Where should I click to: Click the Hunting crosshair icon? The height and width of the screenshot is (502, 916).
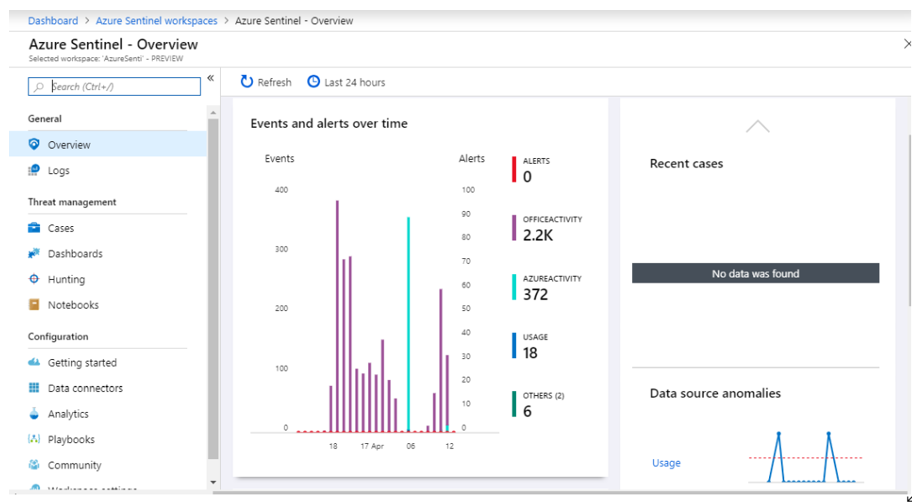(34, 279)
